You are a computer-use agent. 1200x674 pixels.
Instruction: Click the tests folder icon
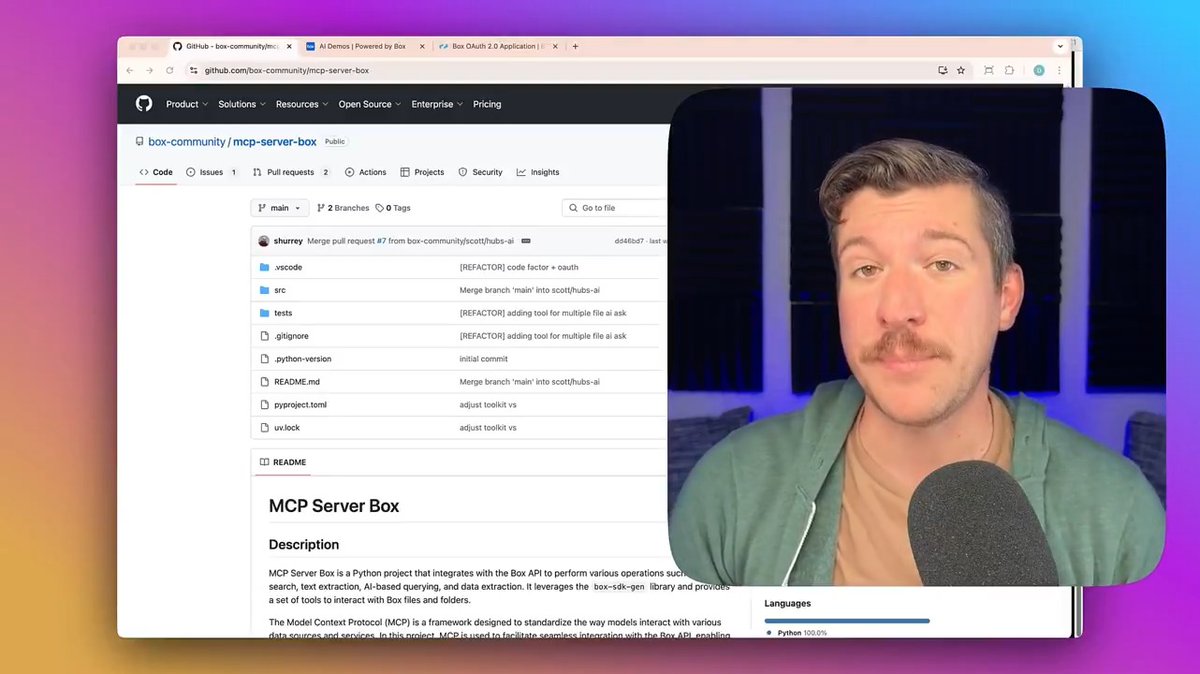coord(265,313)
